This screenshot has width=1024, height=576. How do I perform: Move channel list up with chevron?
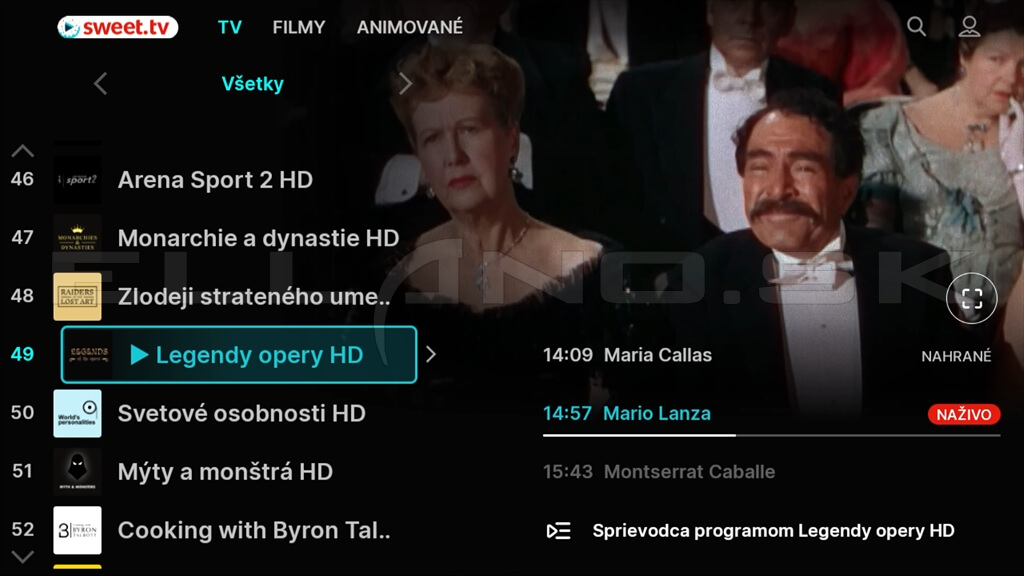click(x=22, y=152)
